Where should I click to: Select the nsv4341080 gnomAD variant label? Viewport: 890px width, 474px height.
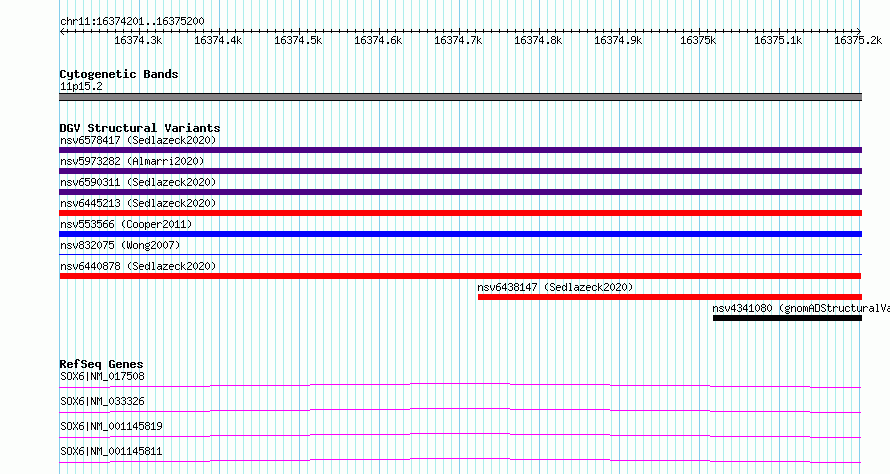(x=801, y=308)
